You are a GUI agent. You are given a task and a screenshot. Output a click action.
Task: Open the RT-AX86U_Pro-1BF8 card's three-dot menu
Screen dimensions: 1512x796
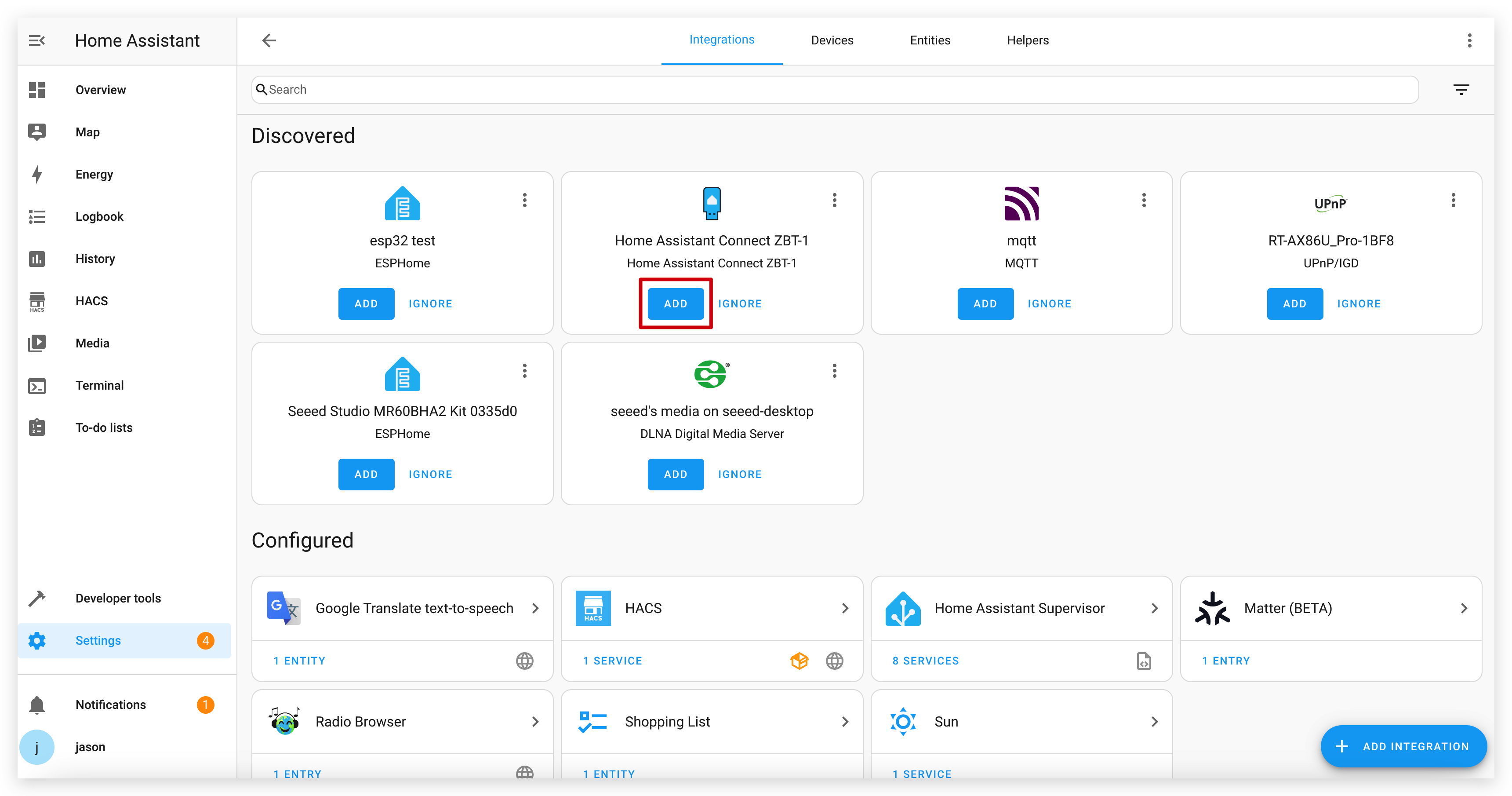pos(1453,201)
